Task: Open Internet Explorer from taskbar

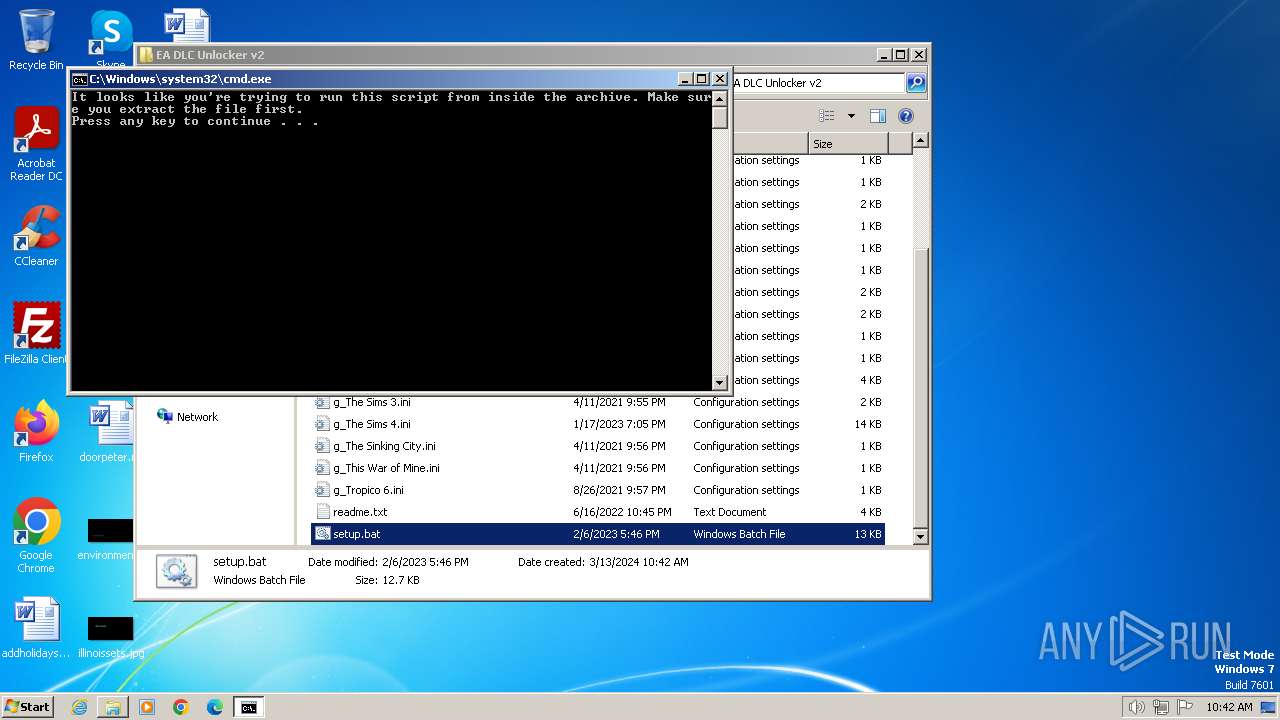Action: click(79, 707)
